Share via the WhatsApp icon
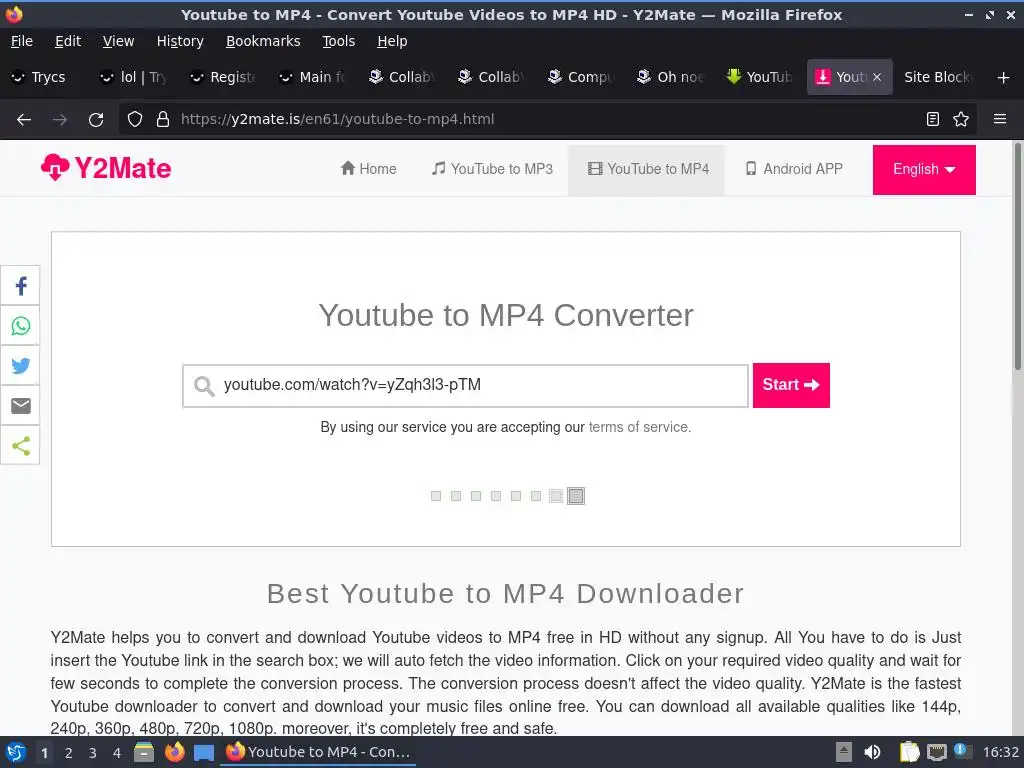This screenshot has height=768, width=1024. [20, 326]
